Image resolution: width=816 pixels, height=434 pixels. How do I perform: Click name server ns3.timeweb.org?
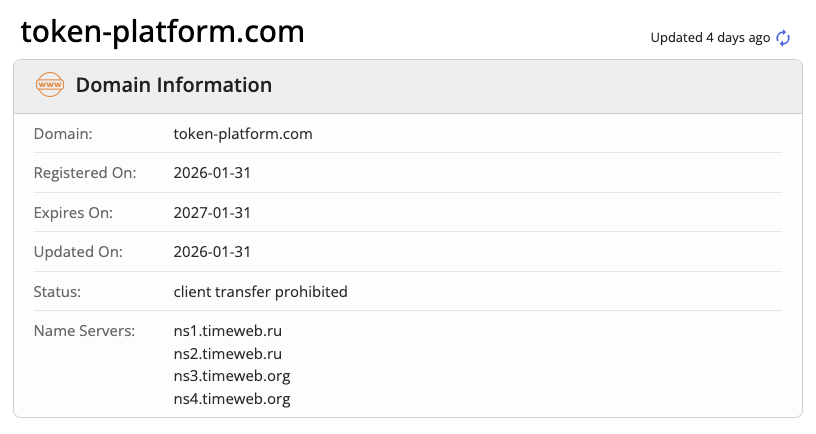click(232, 376)
